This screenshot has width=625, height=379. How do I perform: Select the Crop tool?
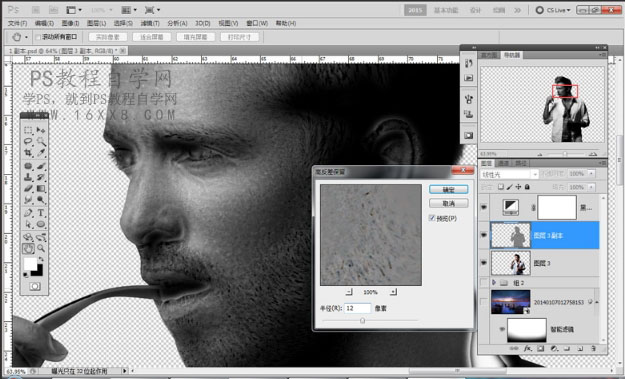28,153
